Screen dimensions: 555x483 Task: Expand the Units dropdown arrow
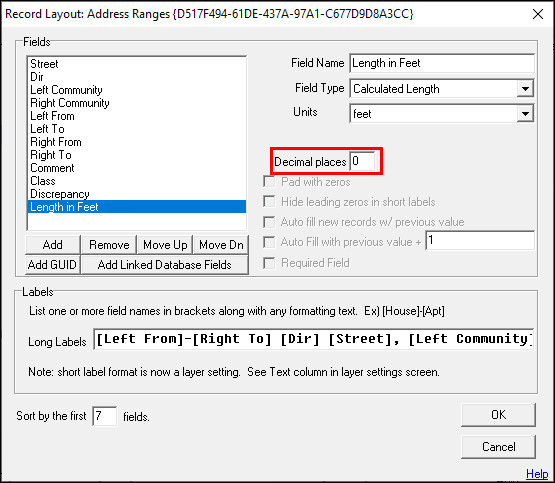point(525,114)
